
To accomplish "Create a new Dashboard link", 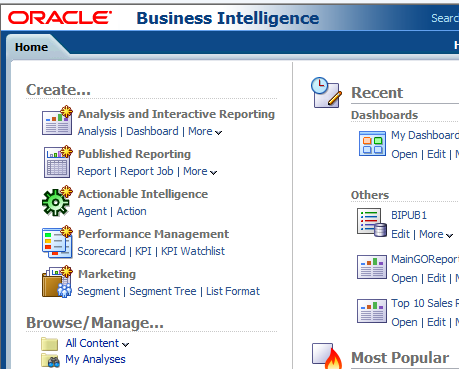I will [x=152, y=131].
